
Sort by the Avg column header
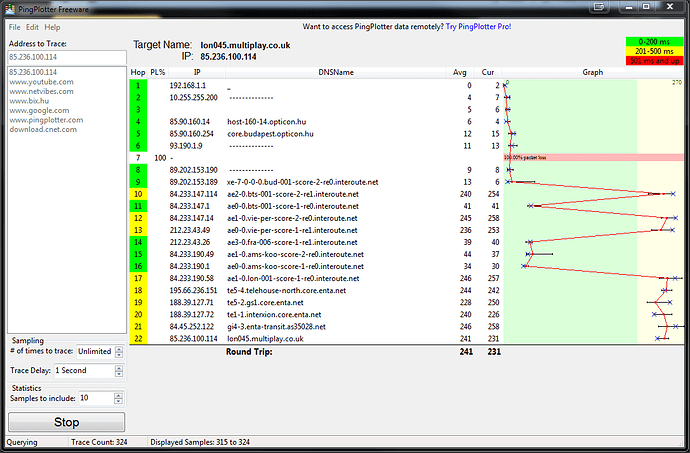pyautogui.click(x=460, y=73)
